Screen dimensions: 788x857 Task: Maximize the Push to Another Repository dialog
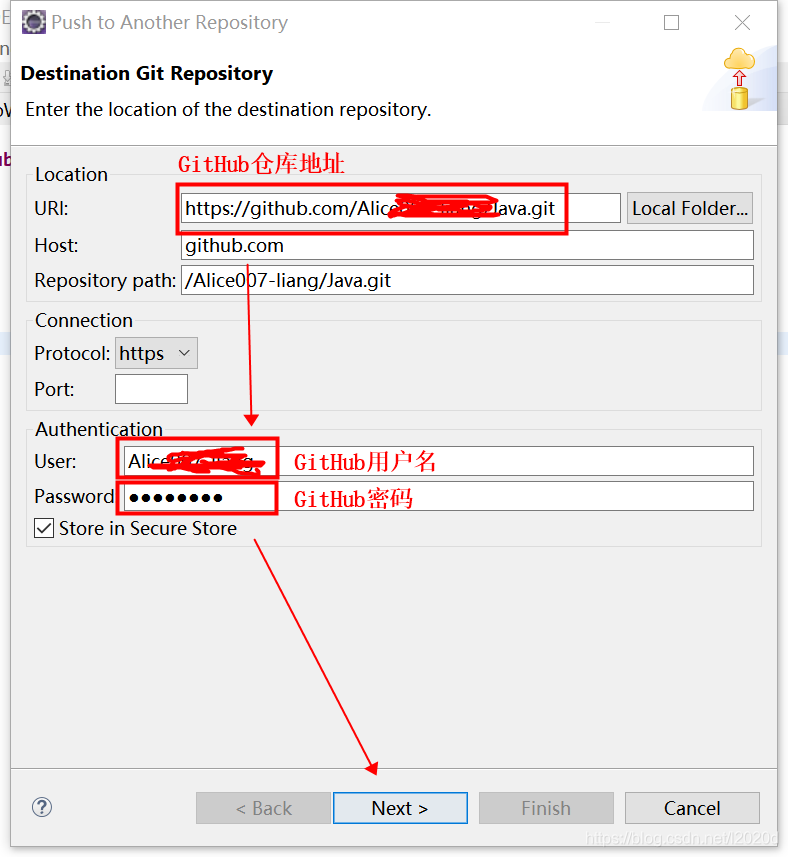click(x=672, y=22)
